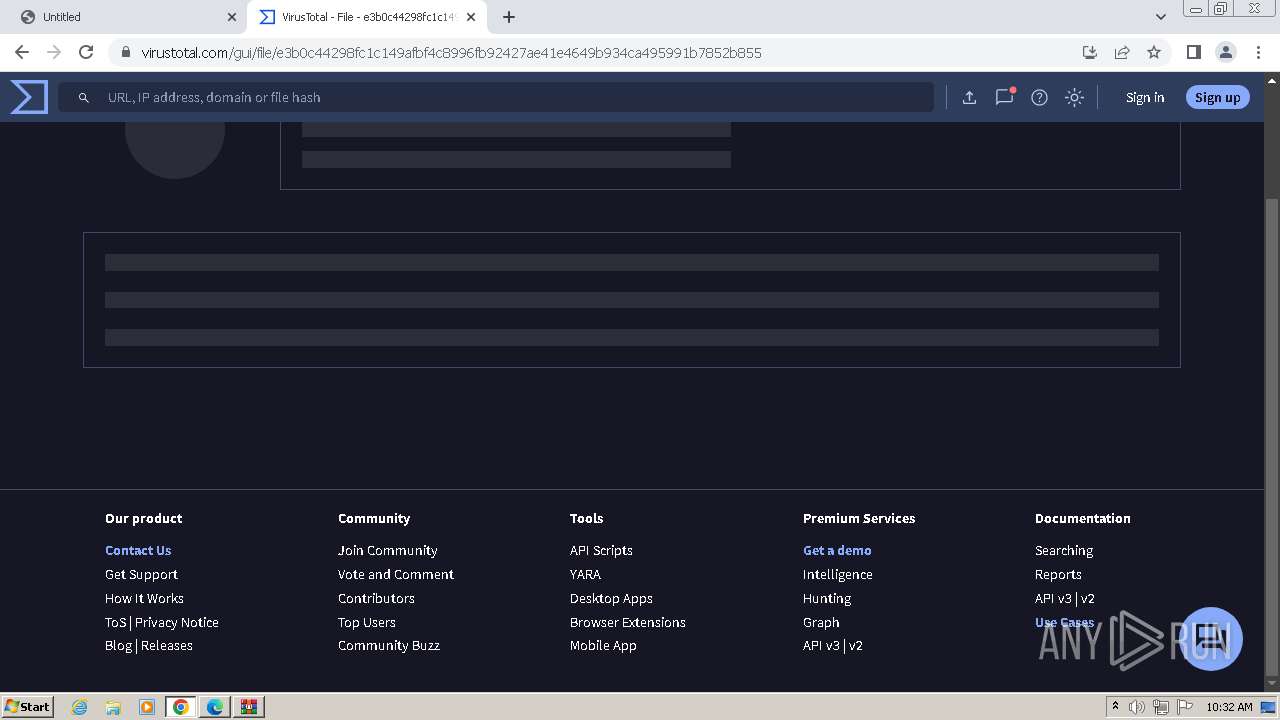
Task: Open a new browser tab
Action: point(509,17)
